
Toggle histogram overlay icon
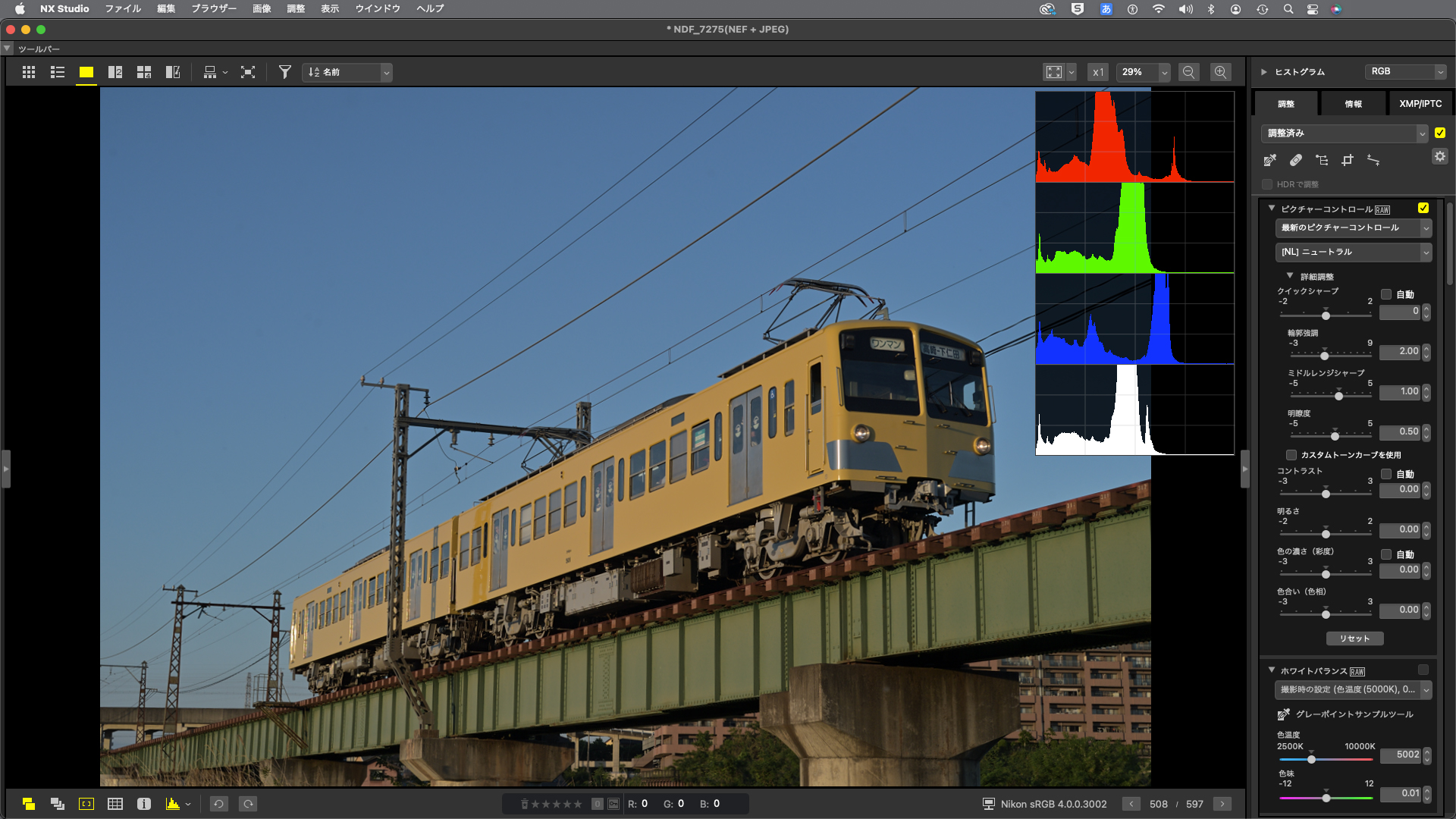[x=173, y=804]
